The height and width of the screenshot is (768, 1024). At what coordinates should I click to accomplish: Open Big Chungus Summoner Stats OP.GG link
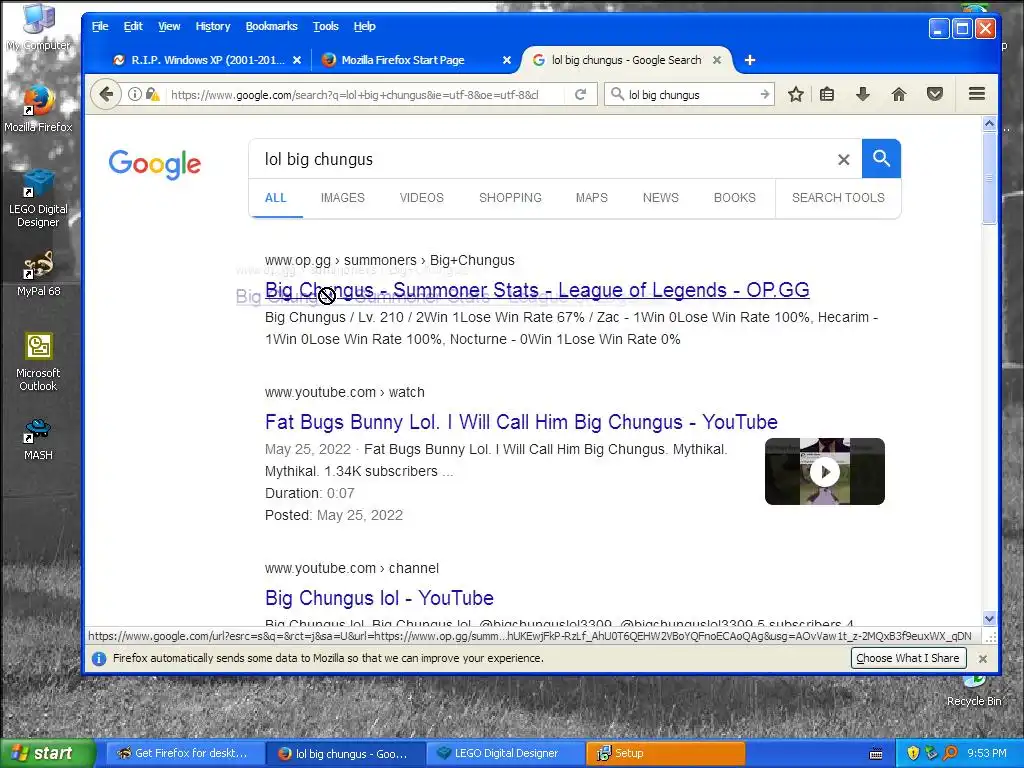(537, 290)
